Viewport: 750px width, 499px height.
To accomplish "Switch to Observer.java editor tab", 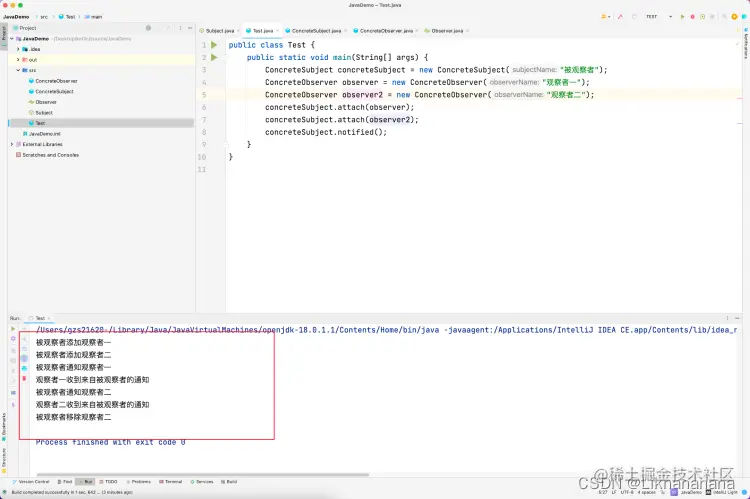I will point(447,31).
